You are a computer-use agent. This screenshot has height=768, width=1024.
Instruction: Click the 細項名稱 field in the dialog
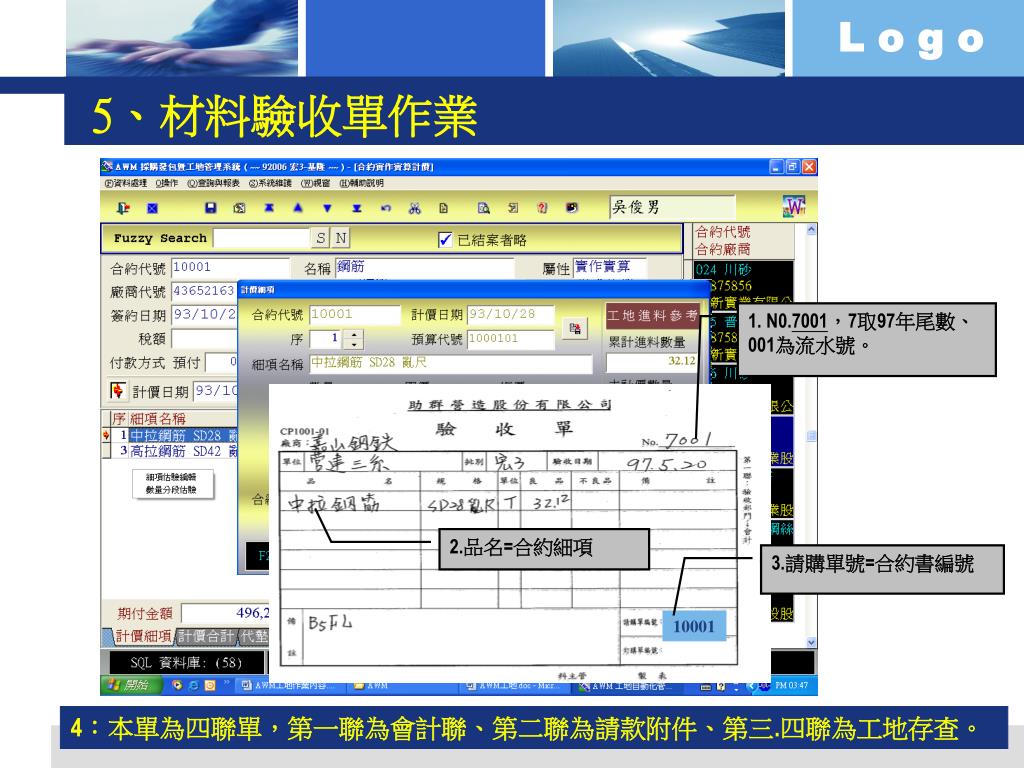451,363
